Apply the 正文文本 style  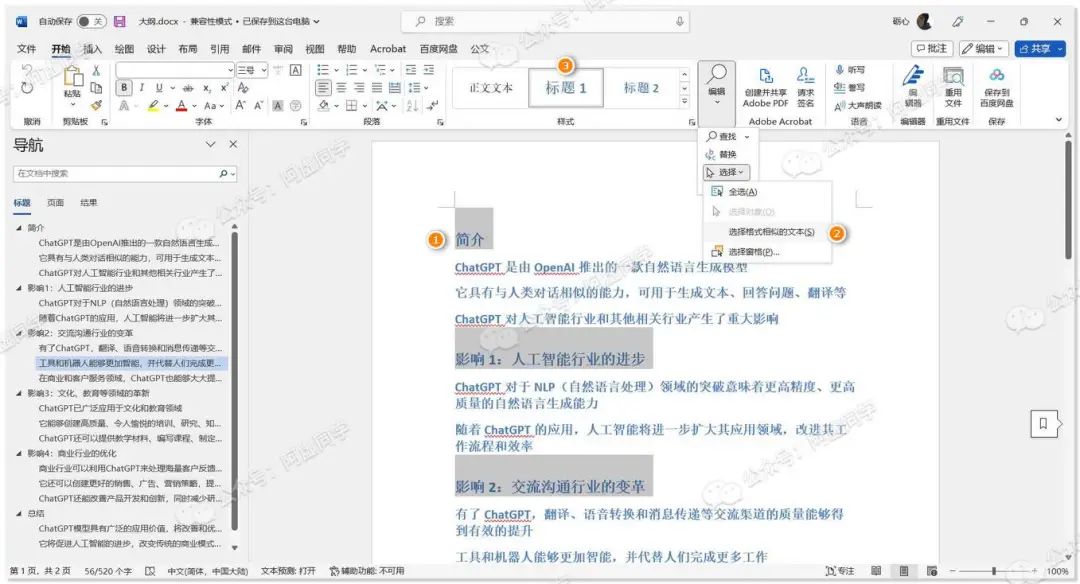tap(490, 87)
